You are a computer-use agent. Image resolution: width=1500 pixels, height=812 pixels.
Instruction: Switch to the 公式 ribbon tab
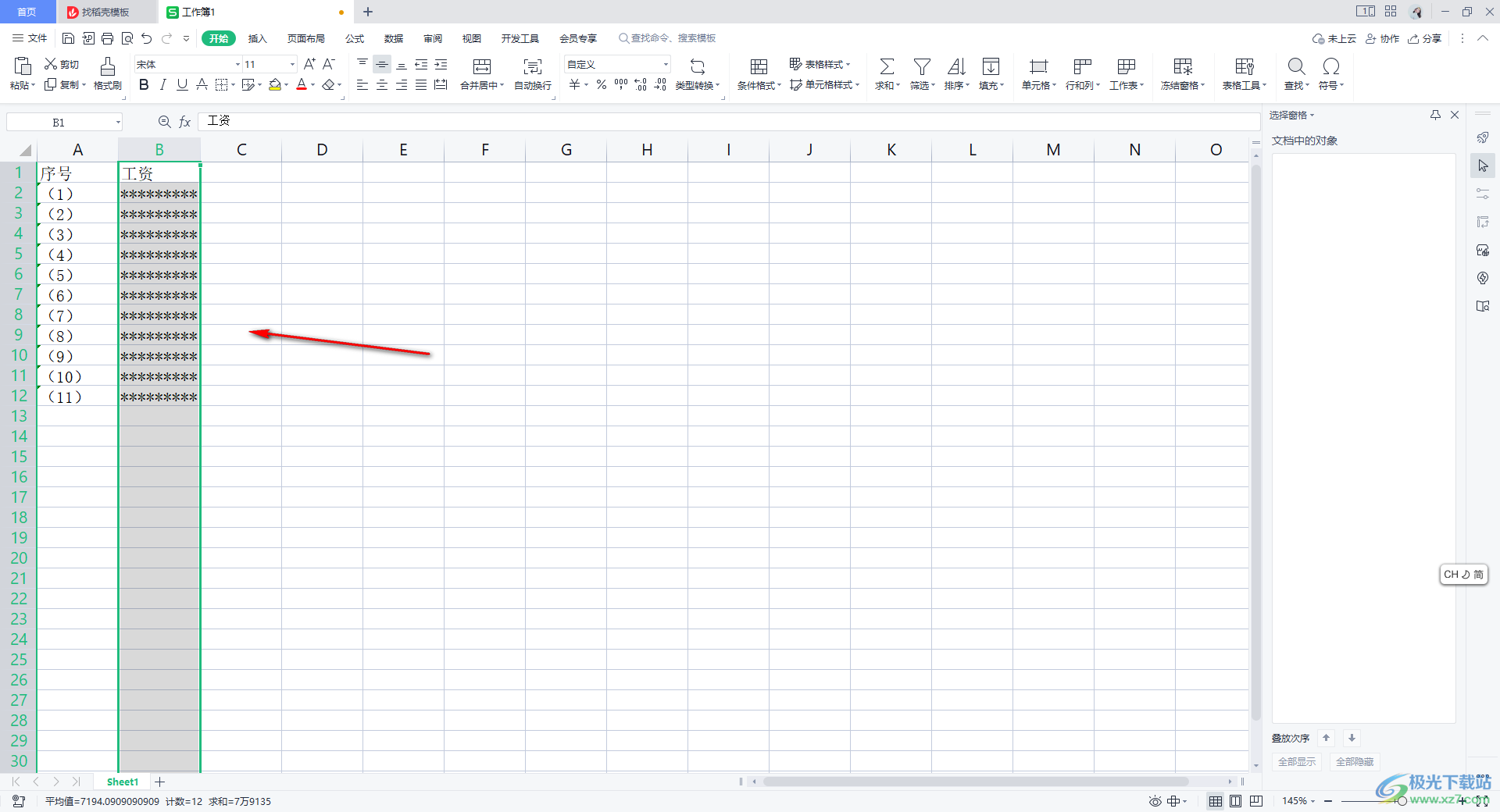point(355,38)
